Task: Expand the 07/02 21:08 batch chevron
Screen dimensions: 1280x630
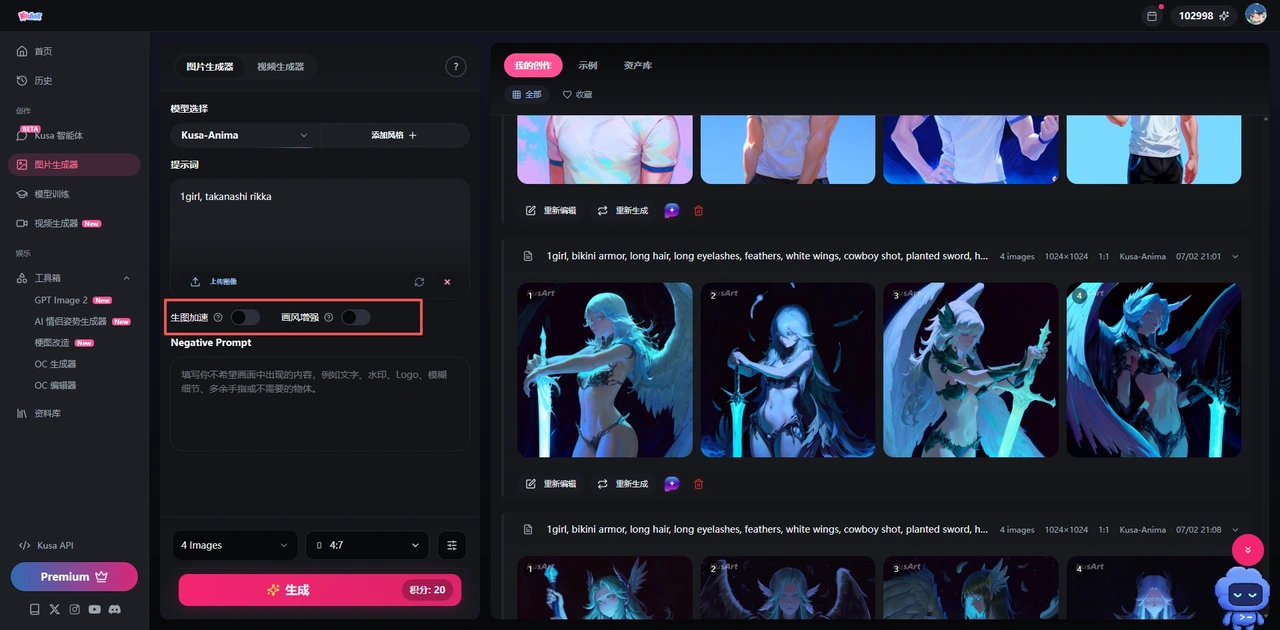Action: click(1235, 530)
